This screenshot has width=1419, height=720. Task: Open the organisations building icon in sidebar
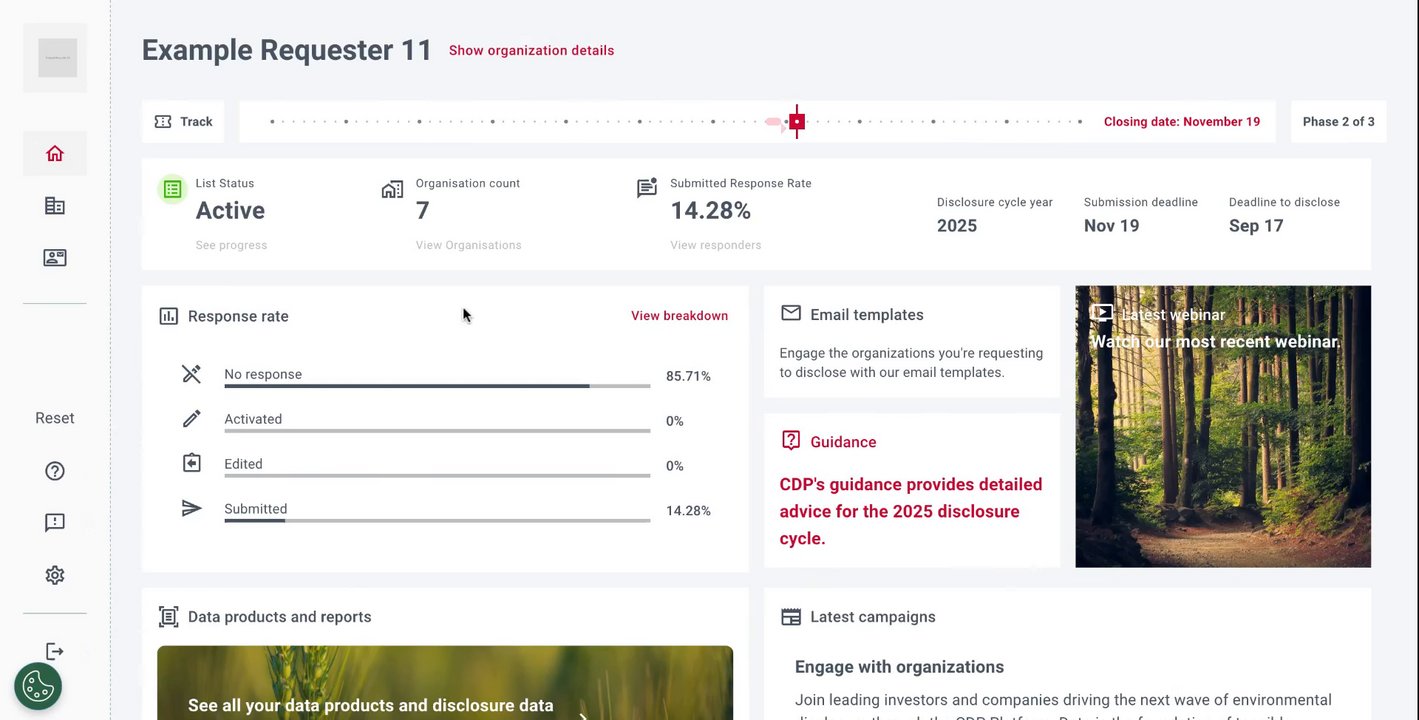coord(55,206)
